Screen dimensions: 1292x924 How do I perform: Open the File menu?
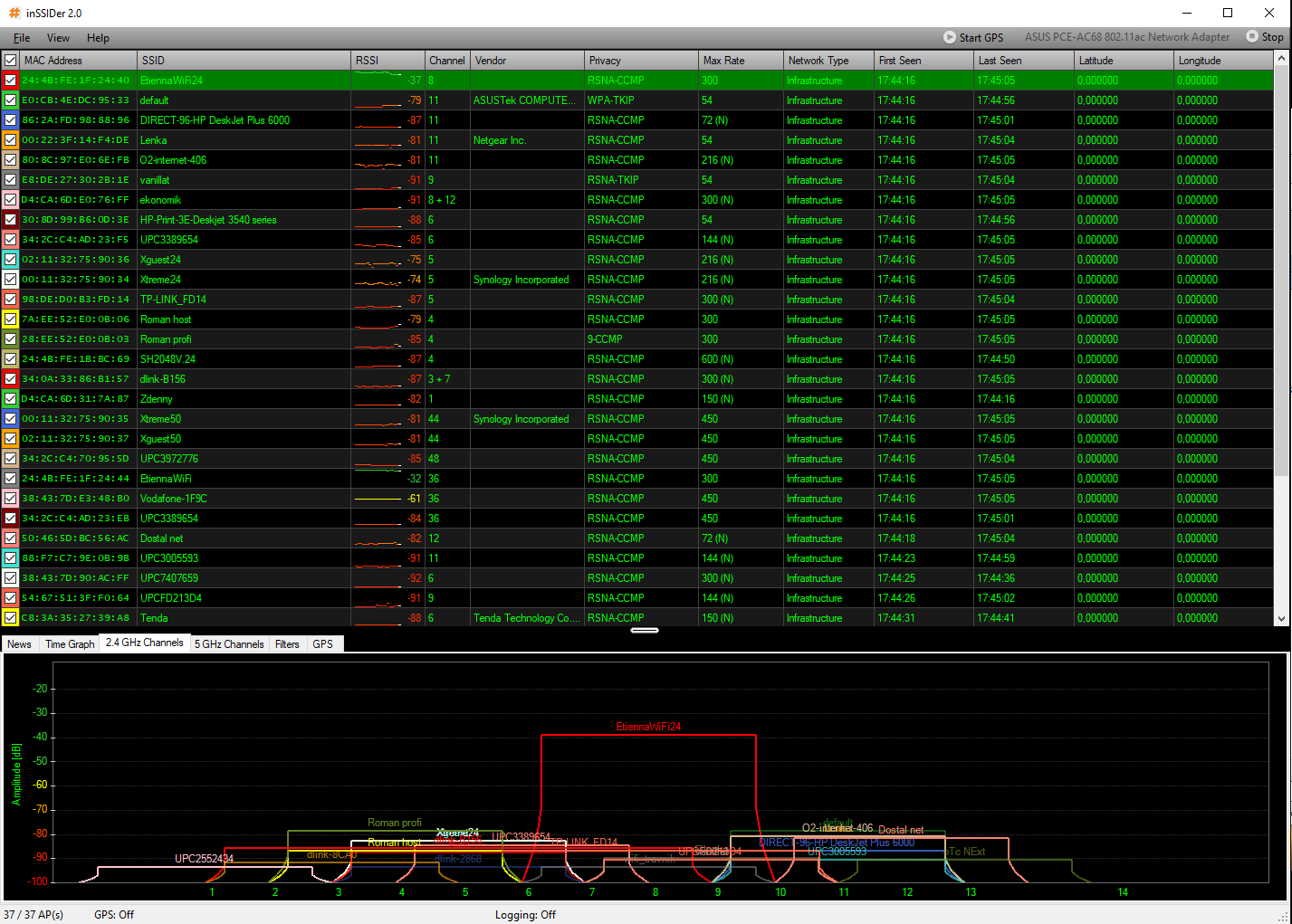click(22, 38)
